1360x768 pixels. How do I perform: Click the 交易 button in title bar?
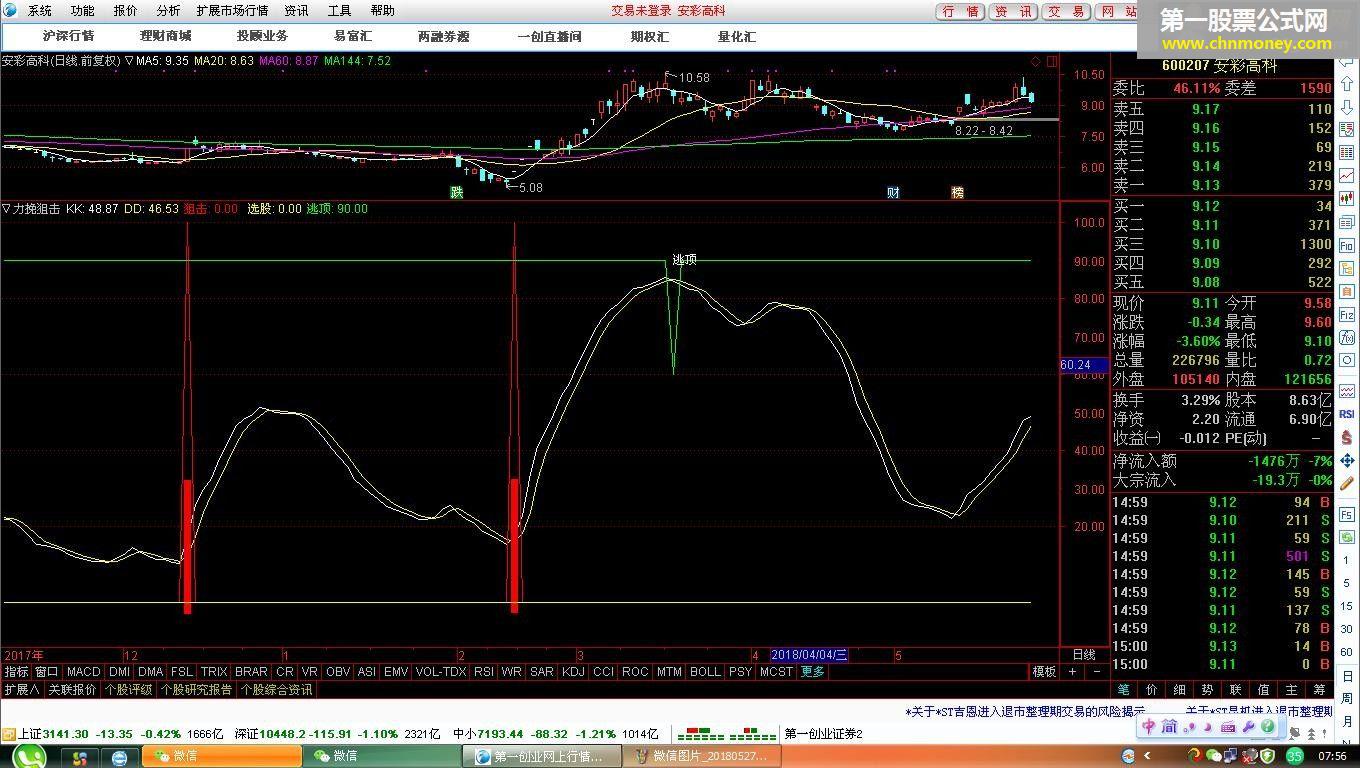[1065, 11]
